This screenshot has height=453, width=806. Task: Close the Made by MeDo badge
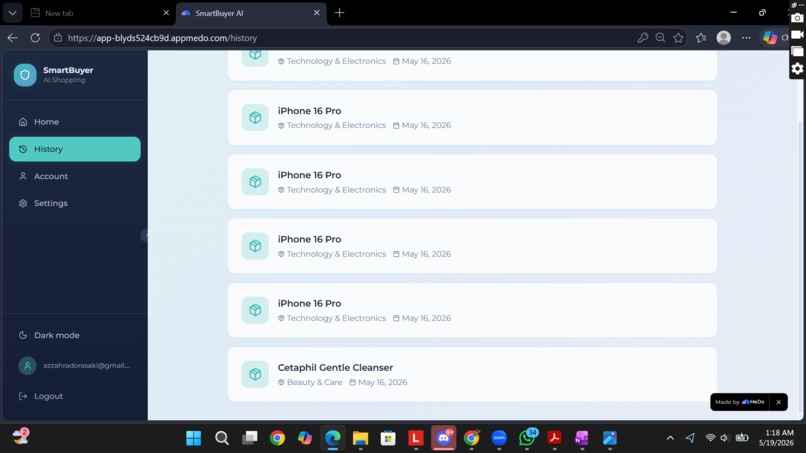tap(778, 402)
